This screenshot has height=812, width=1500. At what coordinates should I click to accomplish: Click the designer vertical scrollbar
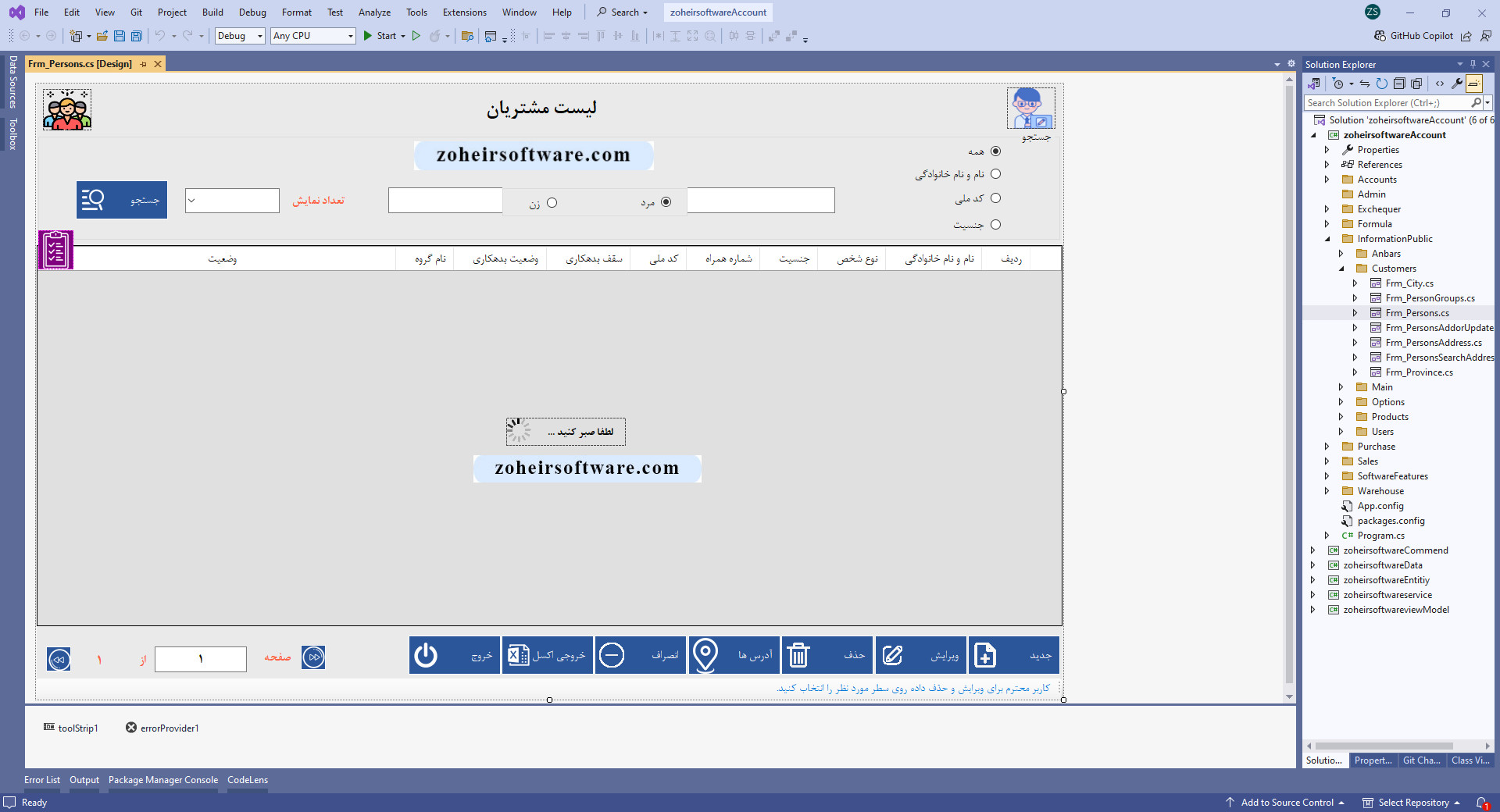(1289, 390)
